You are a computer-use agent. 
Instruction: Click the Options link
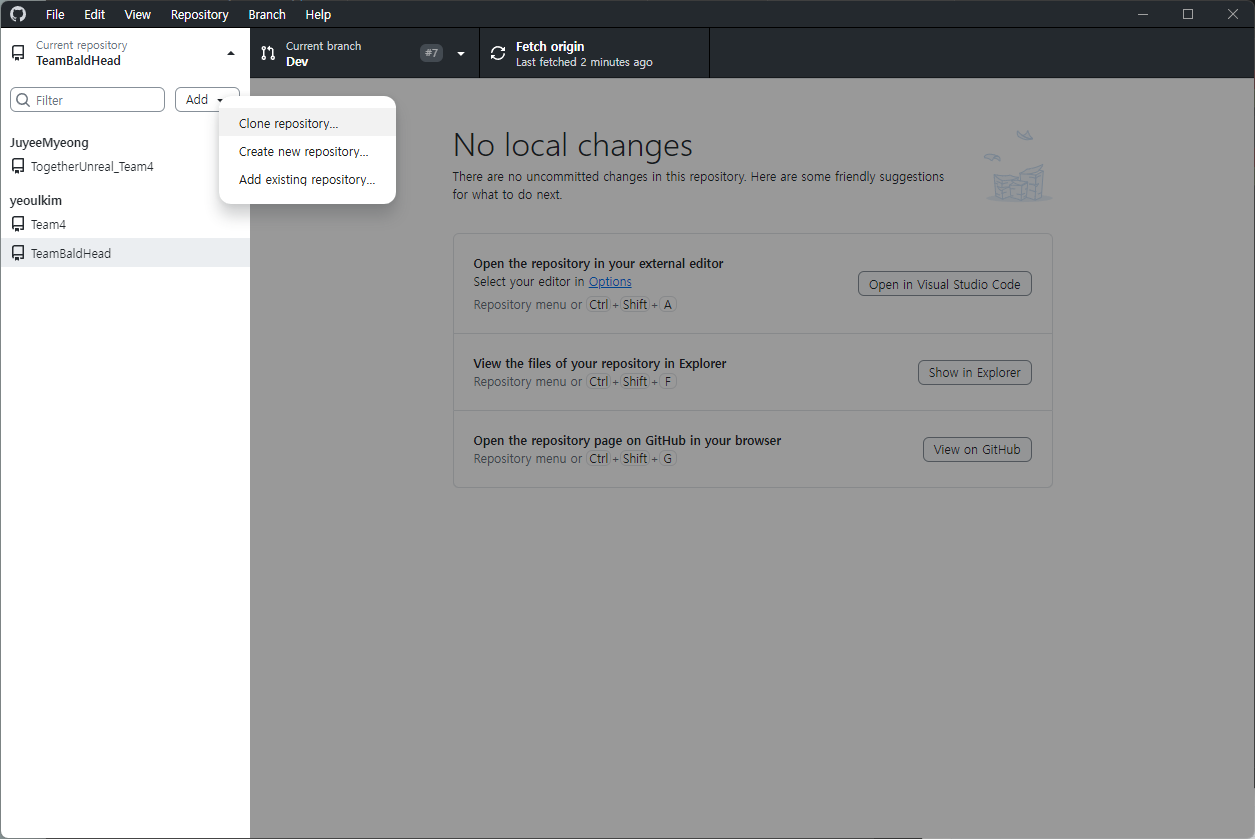[x=610, y=282]
